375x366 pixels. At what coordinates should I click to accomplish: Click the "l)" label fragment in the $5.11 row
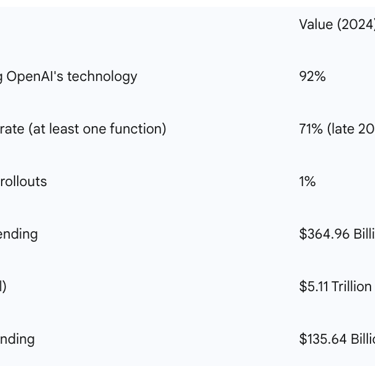click(x=3, y=286)
